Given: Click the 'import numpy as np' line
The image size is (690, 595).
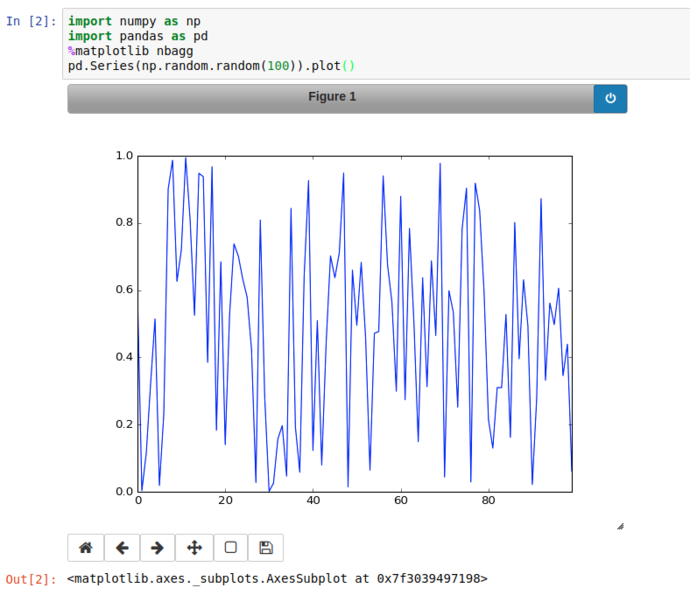Looking at the screenshot, I should pyautogui.click(x=134, y=21).
